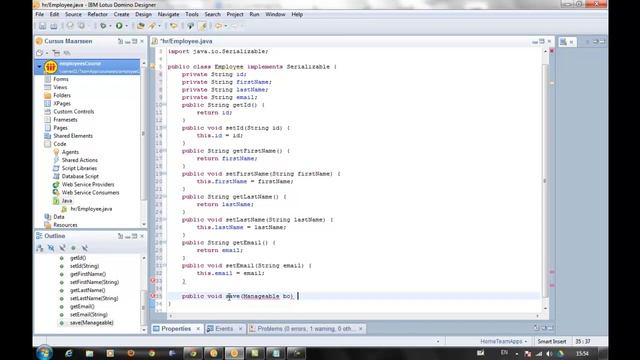Select Shared Elements in the navigator

[73, 136]
